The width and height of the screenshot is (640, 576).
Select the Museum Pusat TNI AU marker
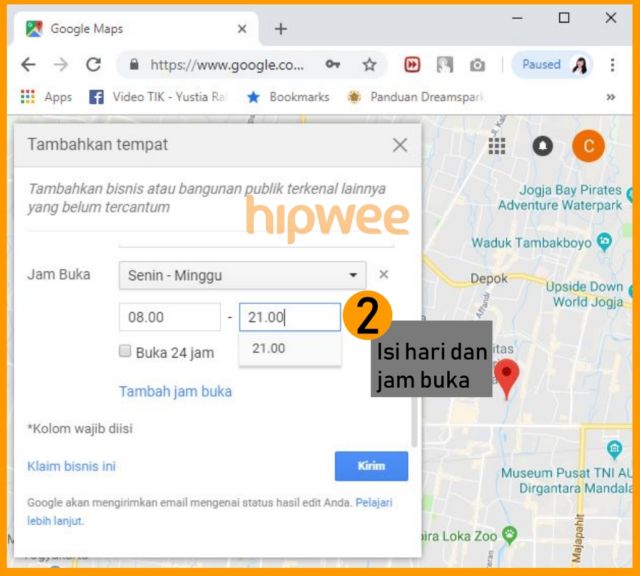click(x=614, y=449)
